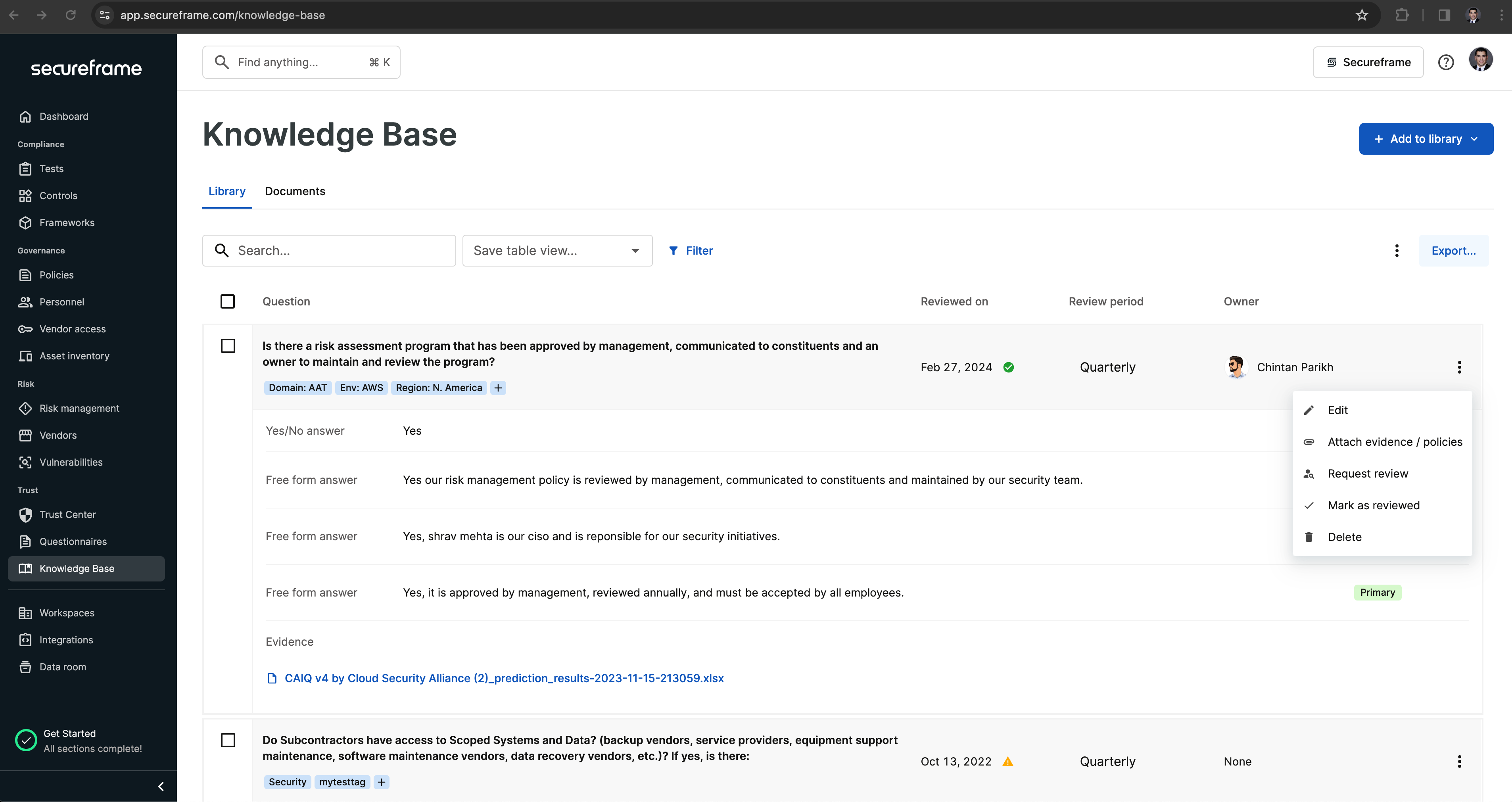Select the Library tab

(x=226, y=192)
